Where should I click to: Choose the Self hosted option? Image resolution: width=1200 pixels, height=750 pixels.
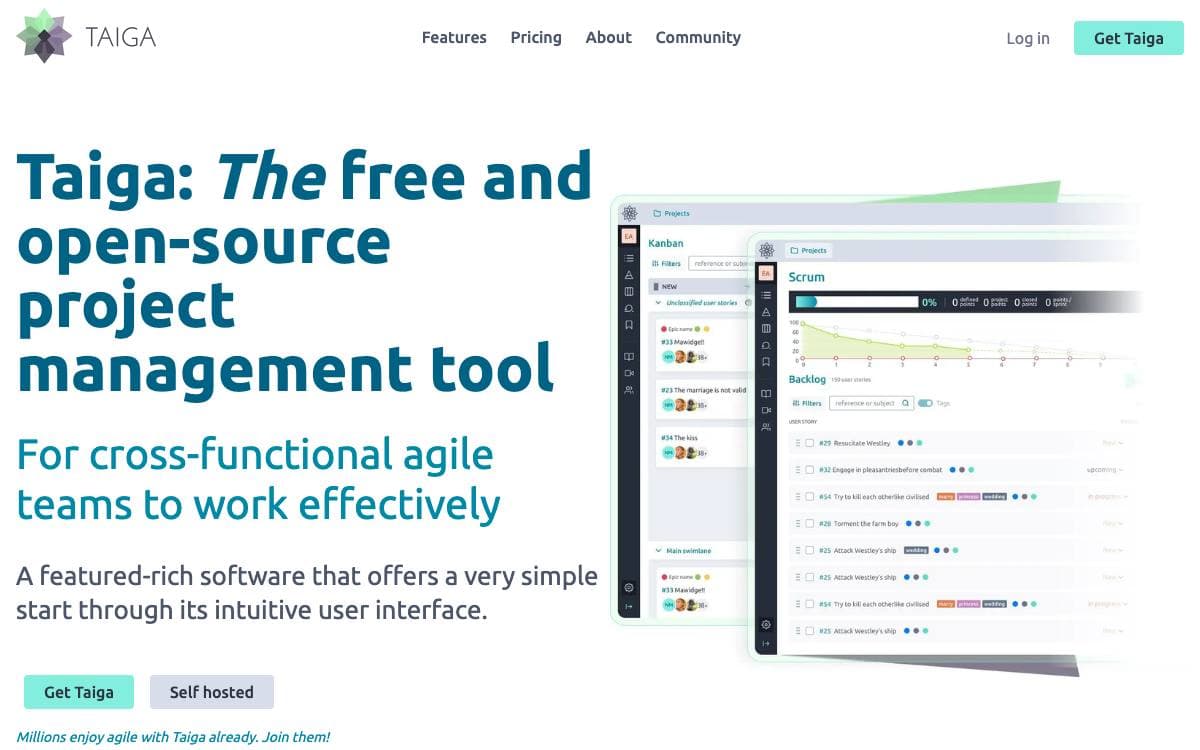(212, 692)
